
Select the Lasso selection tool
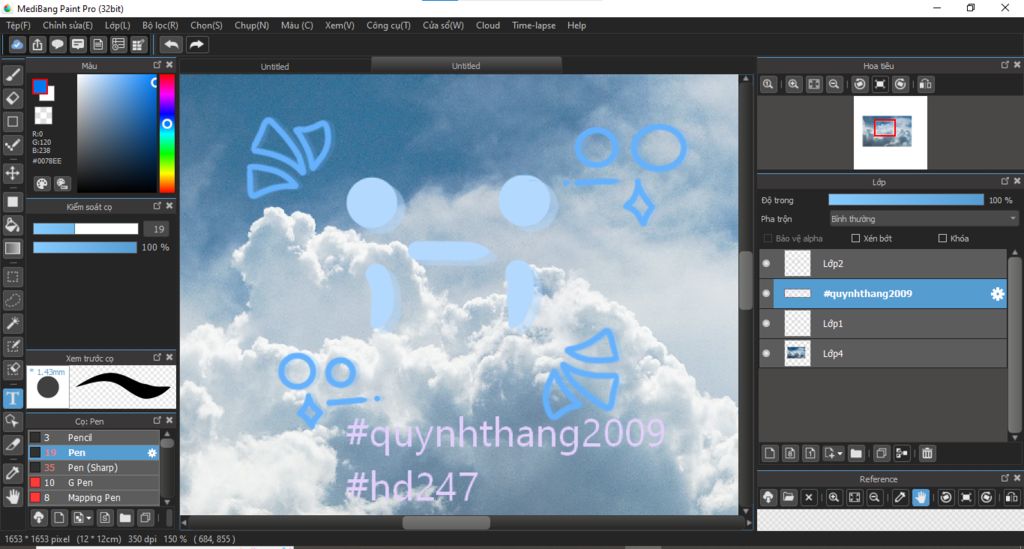(12, 300)
